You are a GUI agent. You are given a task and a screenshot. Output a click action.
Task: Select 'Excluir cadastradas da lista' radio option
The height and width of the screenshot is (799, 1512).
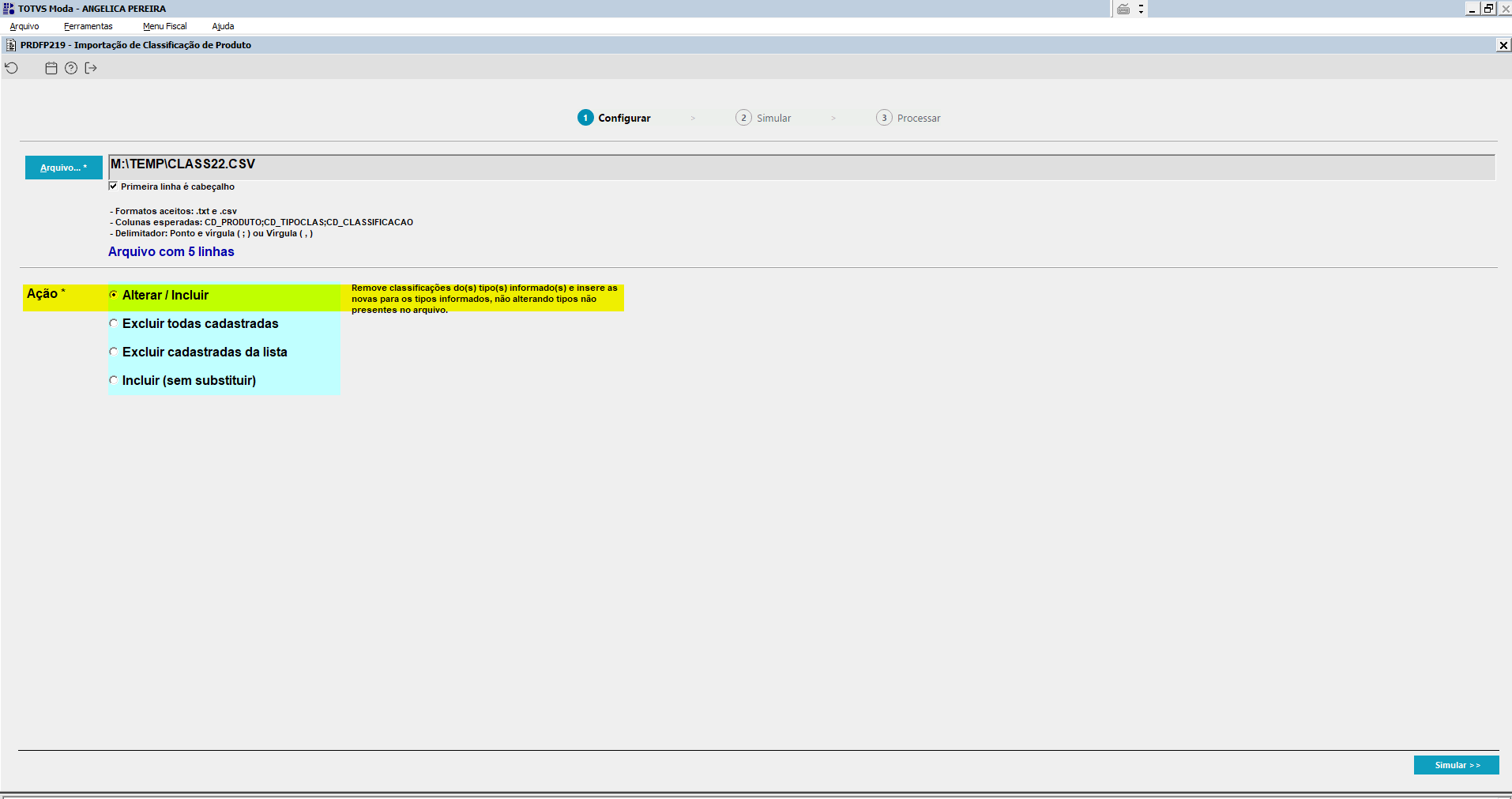[114, 352]
